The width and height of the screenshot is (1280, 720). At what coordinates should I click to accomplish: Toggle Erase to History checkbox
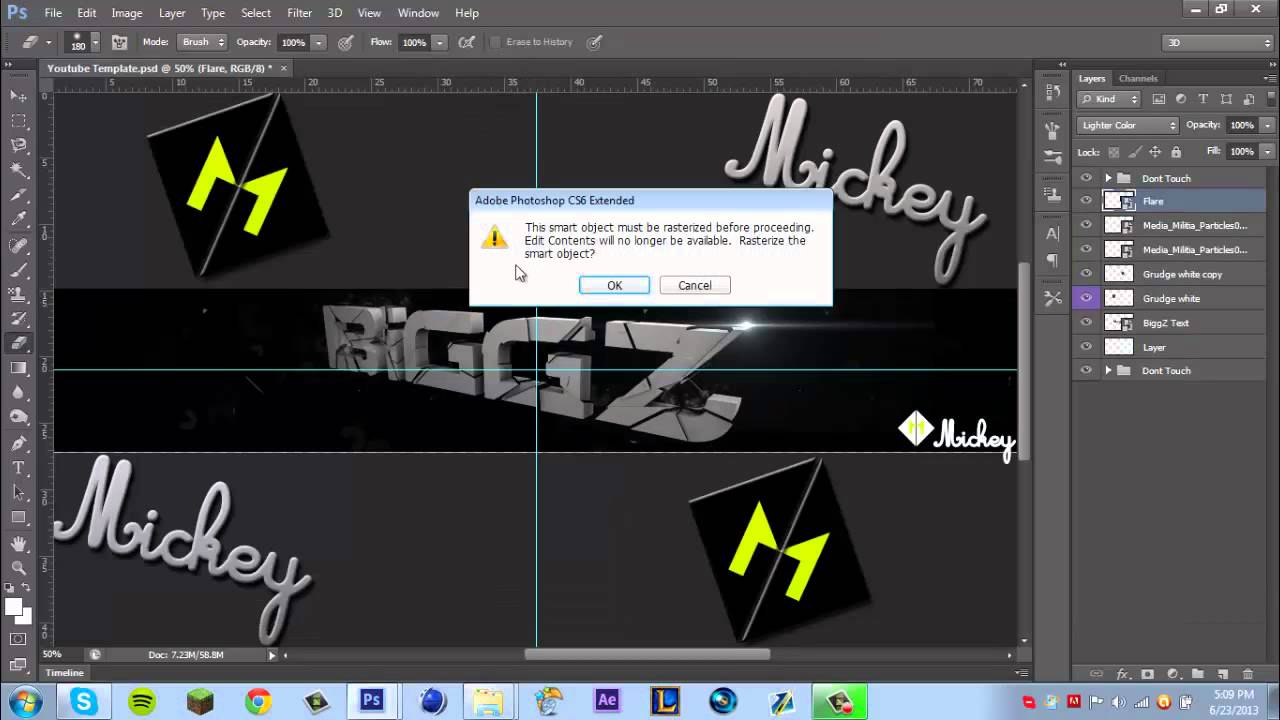495,42
